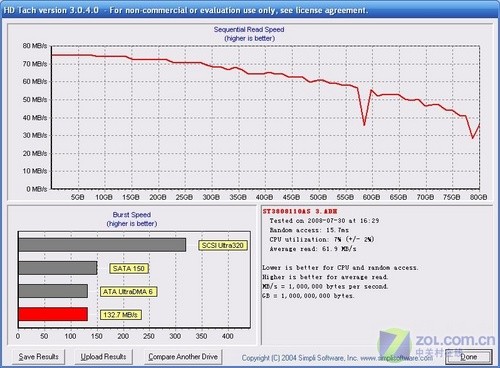Click the SCSI Ultra320 label

[223, 245]
